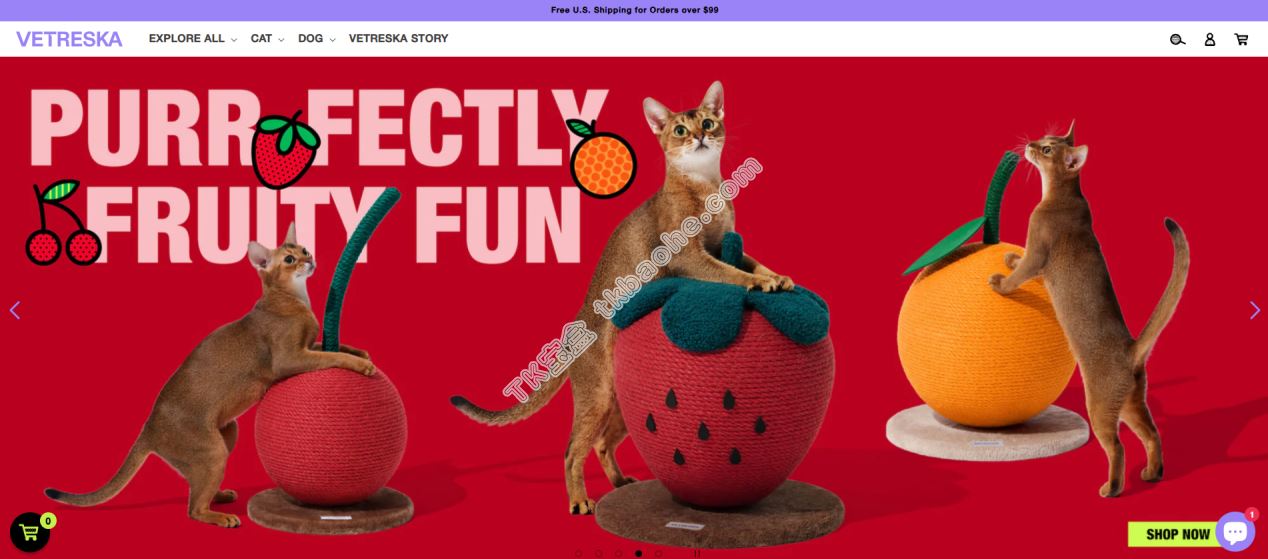Click the floating black cart button
1268x559 pixels.
[x=29, y=532]
